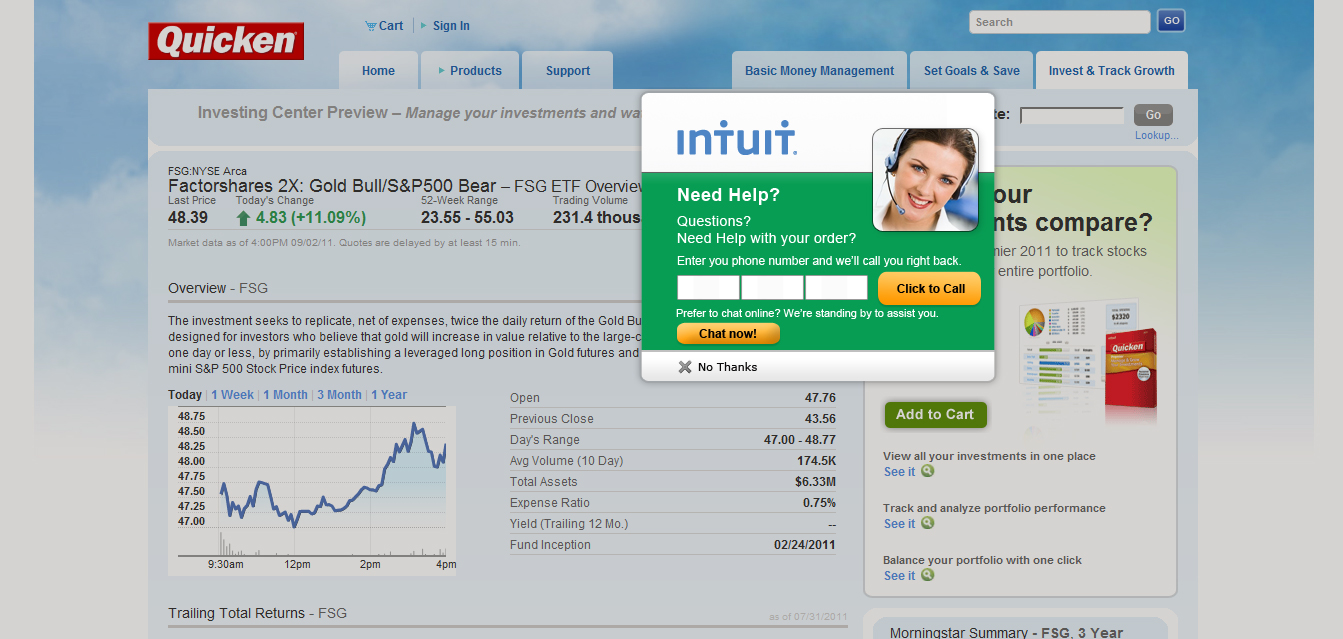Screen dimensions: 1343x639
Task: Open the Invest & Track Growth tab
Action: coord(1111,71)
